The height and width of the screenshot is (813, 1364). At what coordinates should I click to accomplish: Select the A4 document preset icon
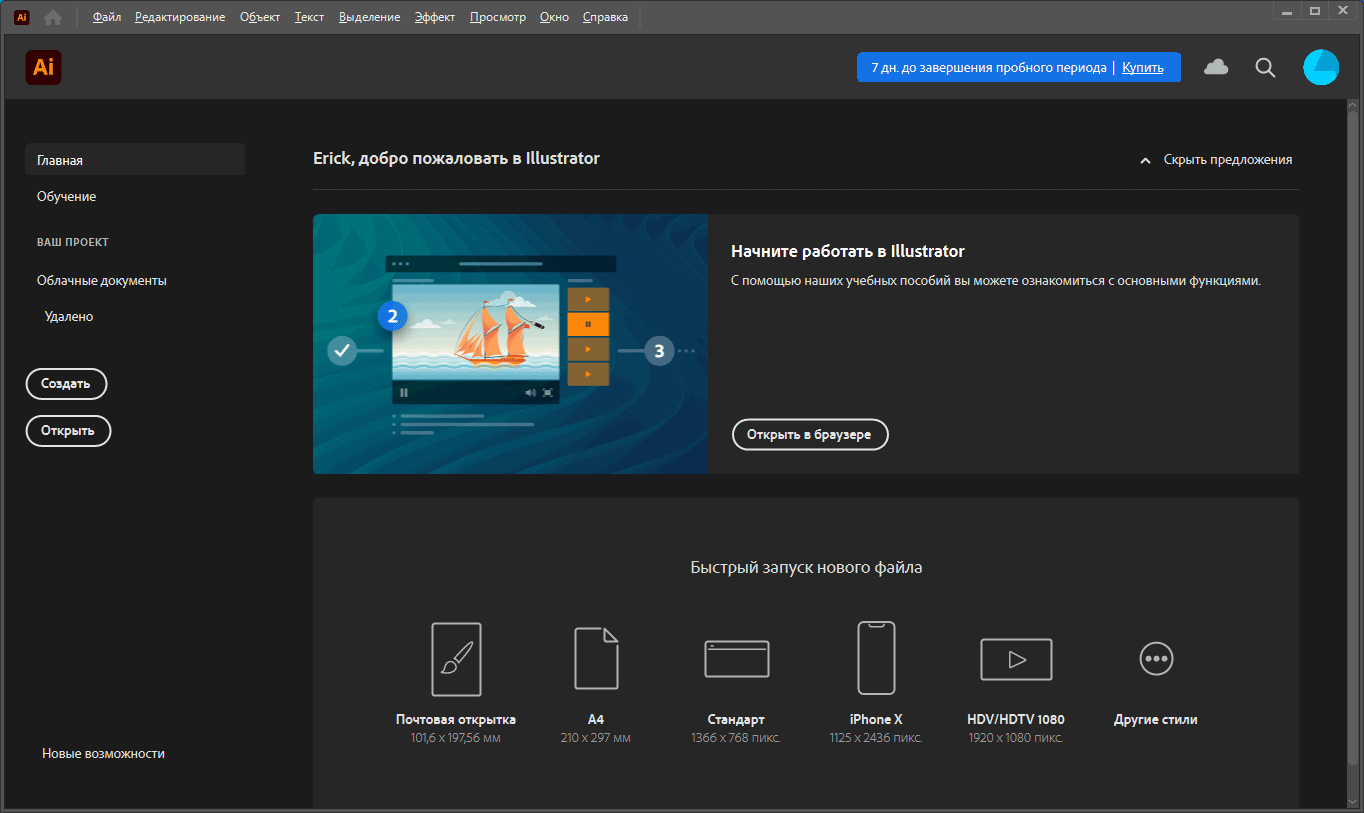596,658
